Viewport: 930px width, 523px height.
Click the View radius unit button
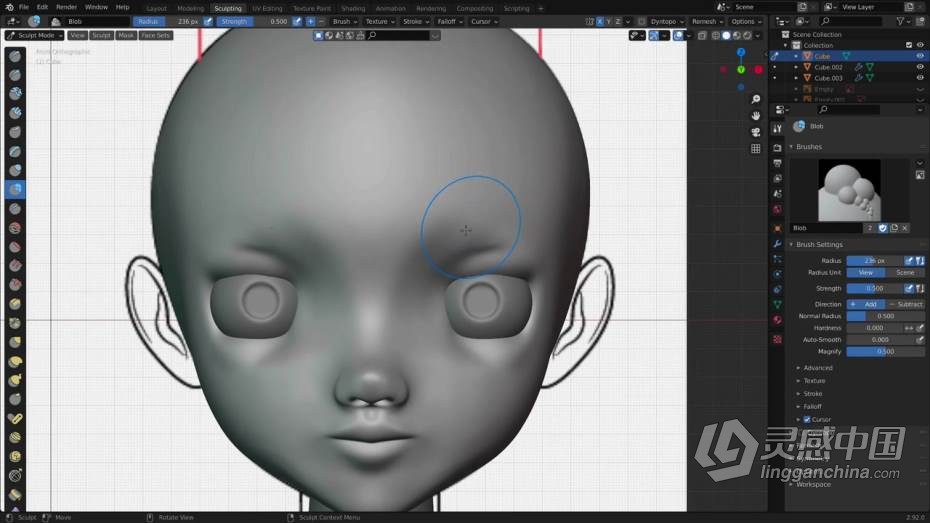pyautogui.click(x=865, y=273)
